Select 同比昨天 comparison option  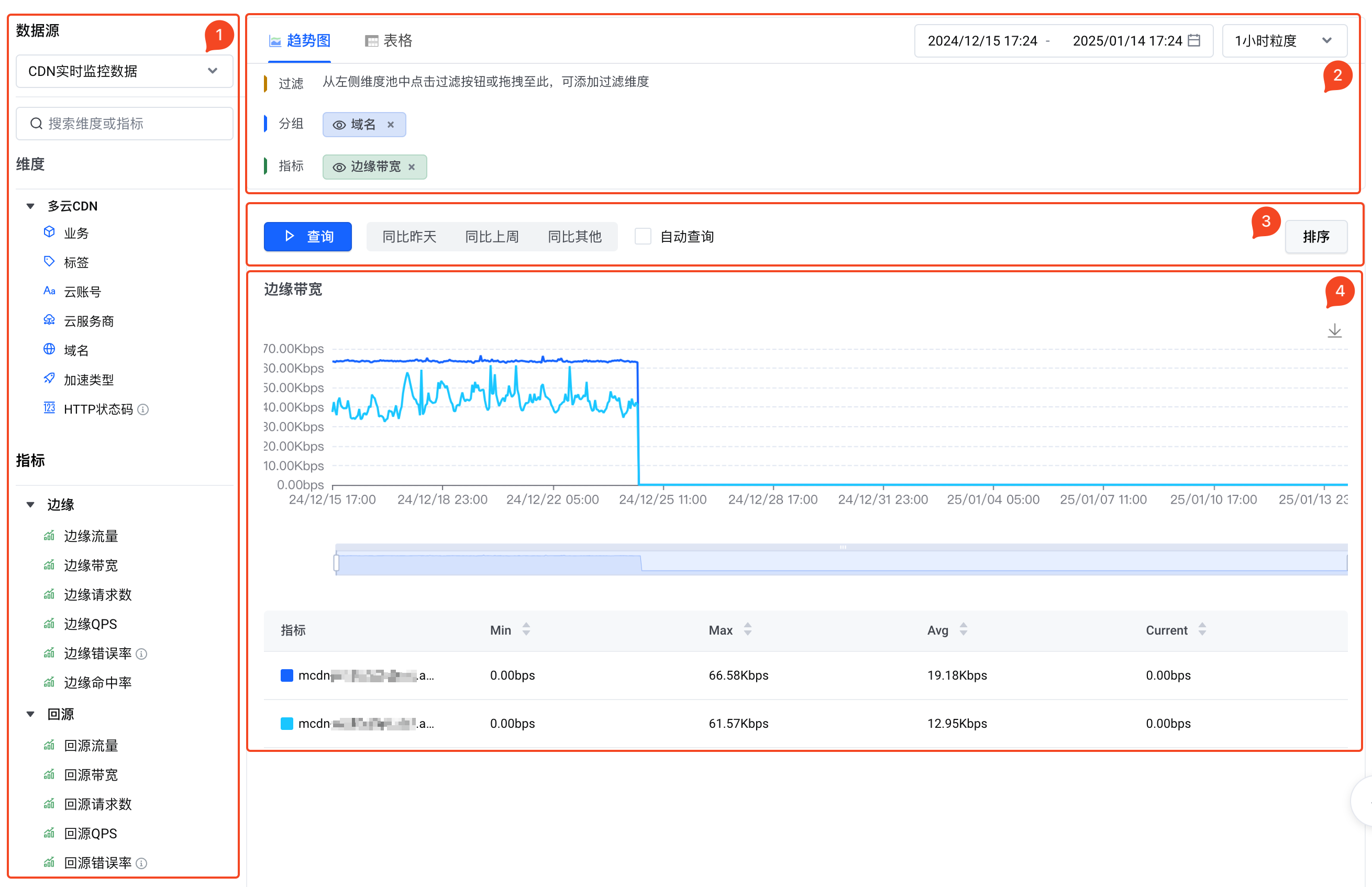[x=410, y=236]
